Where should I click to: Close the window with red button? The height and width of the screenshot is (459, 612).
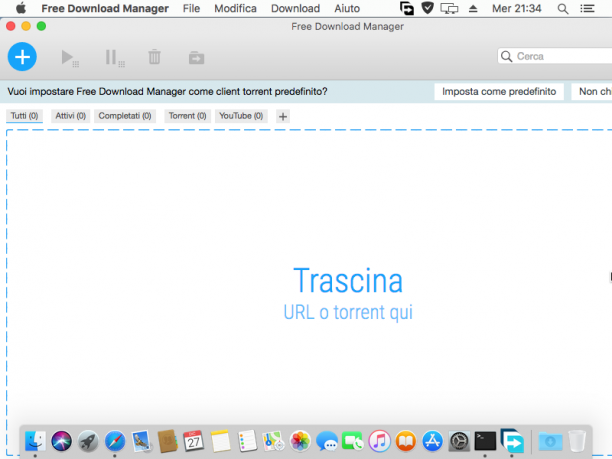coord(11,26)
